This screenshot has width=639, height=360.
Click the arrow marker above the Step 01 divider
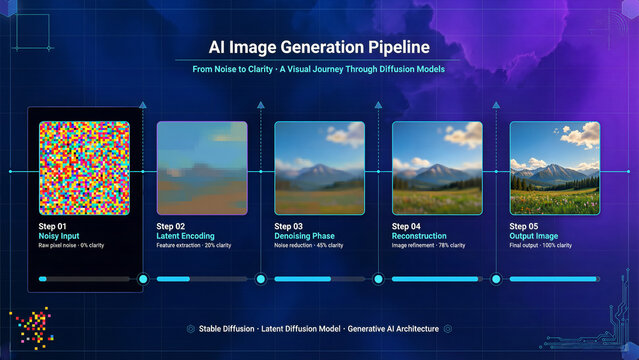click(143, 105)
